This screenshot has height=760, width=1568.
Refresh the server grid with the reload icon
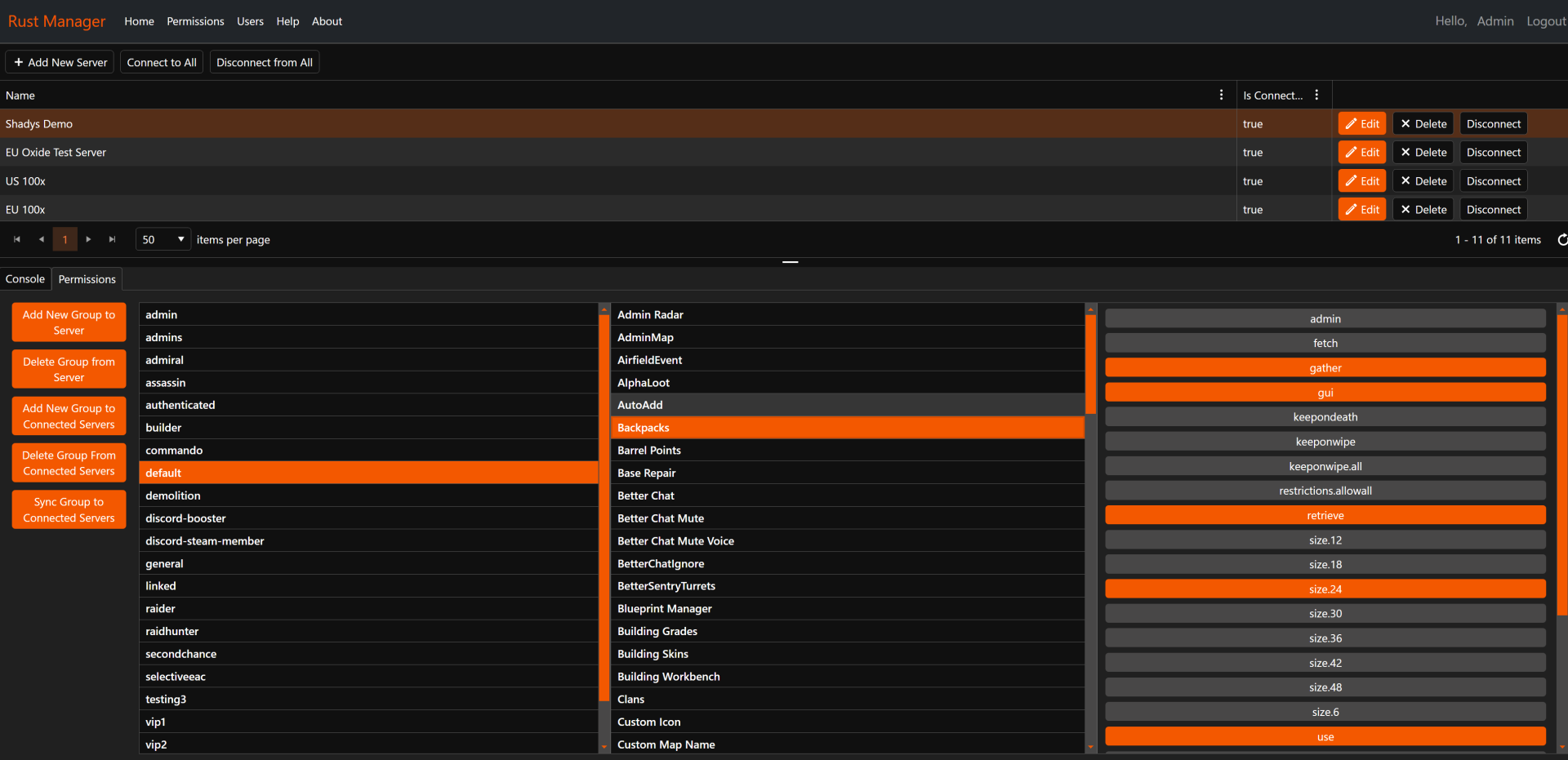pyautogui.click(x=1561, y=239)
